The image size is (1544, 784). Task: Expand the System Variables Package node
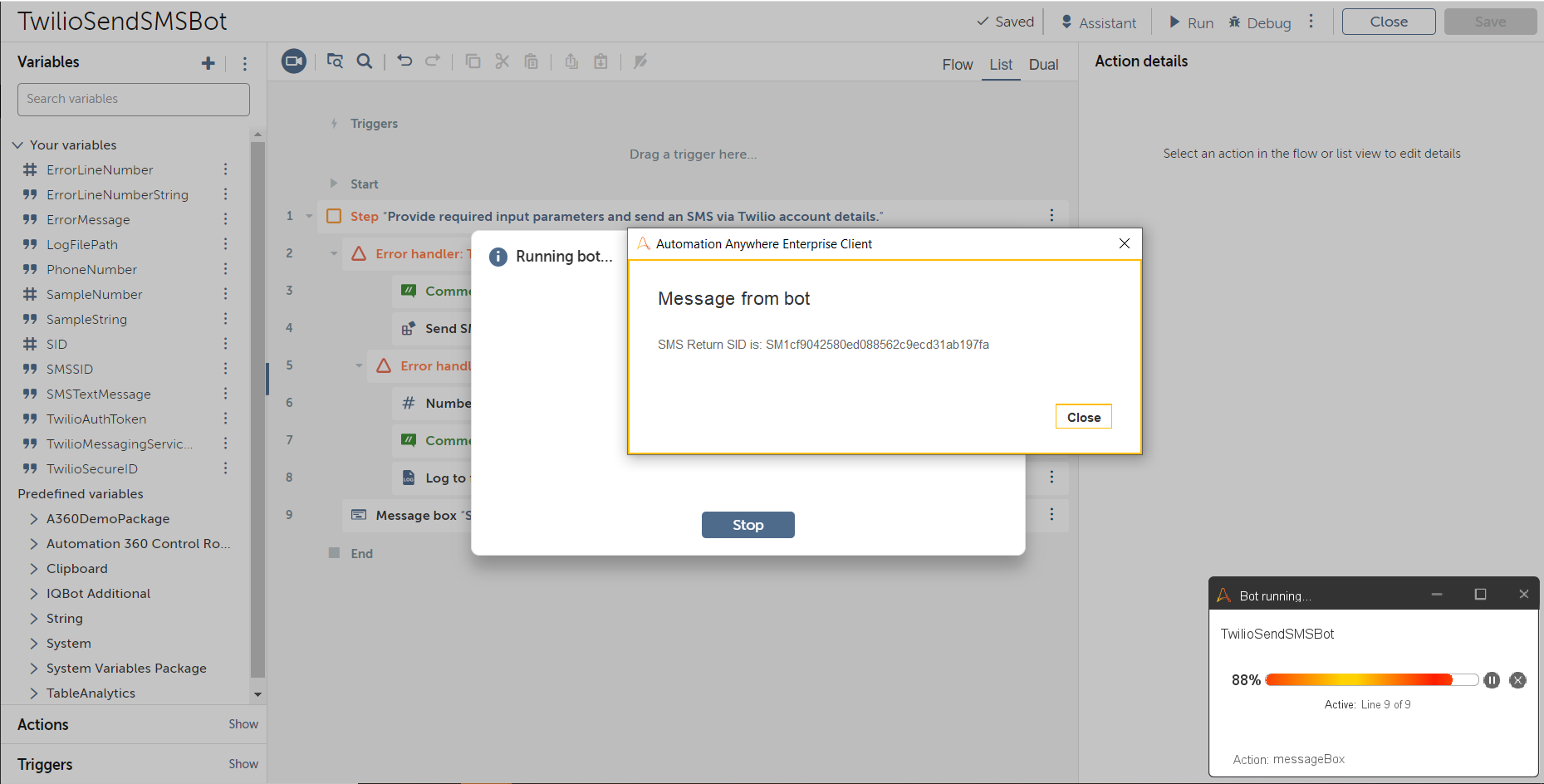34,669
